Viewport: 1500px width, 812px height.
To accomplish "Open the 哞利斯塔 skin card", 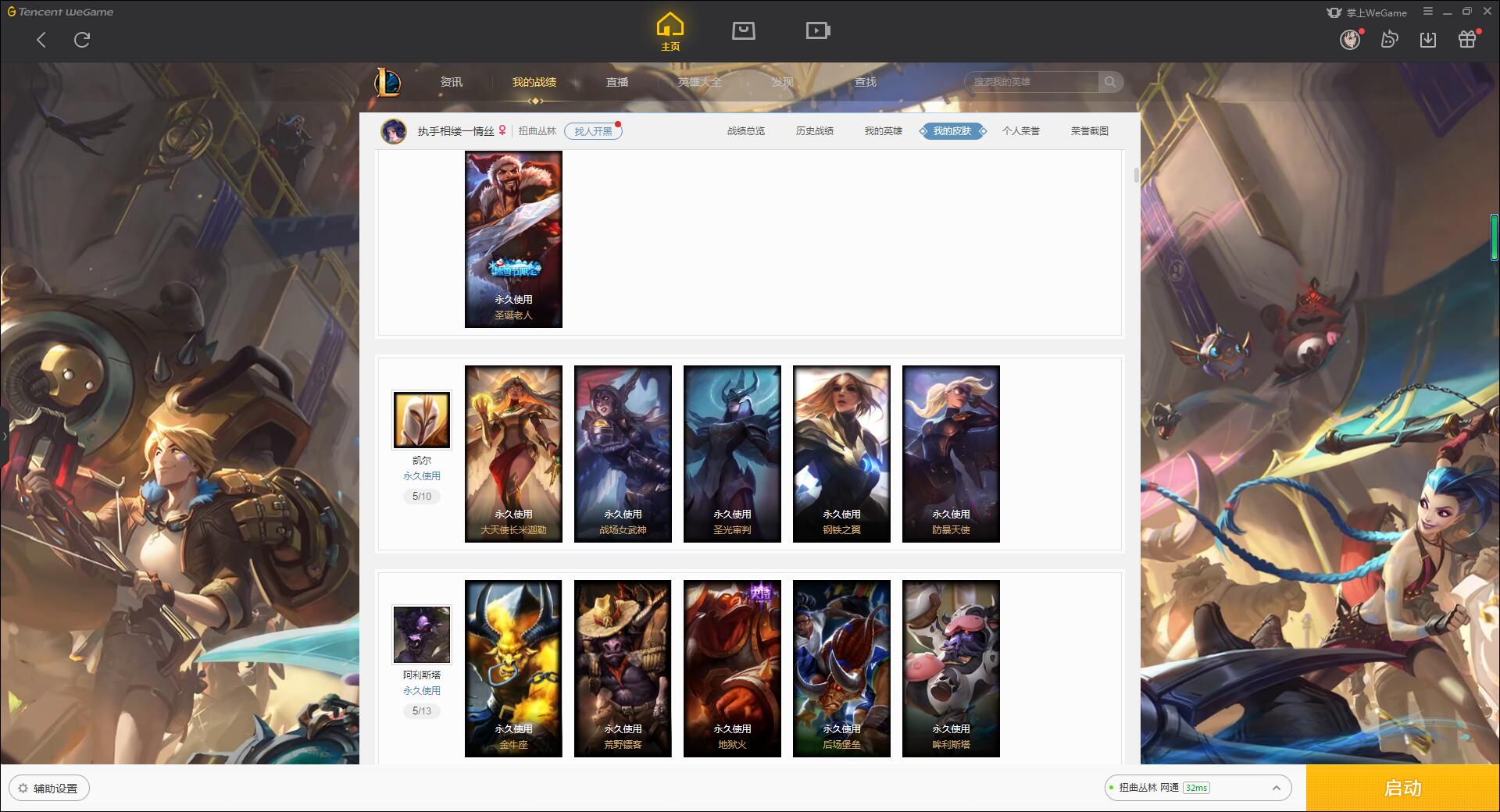I will 951,668.
